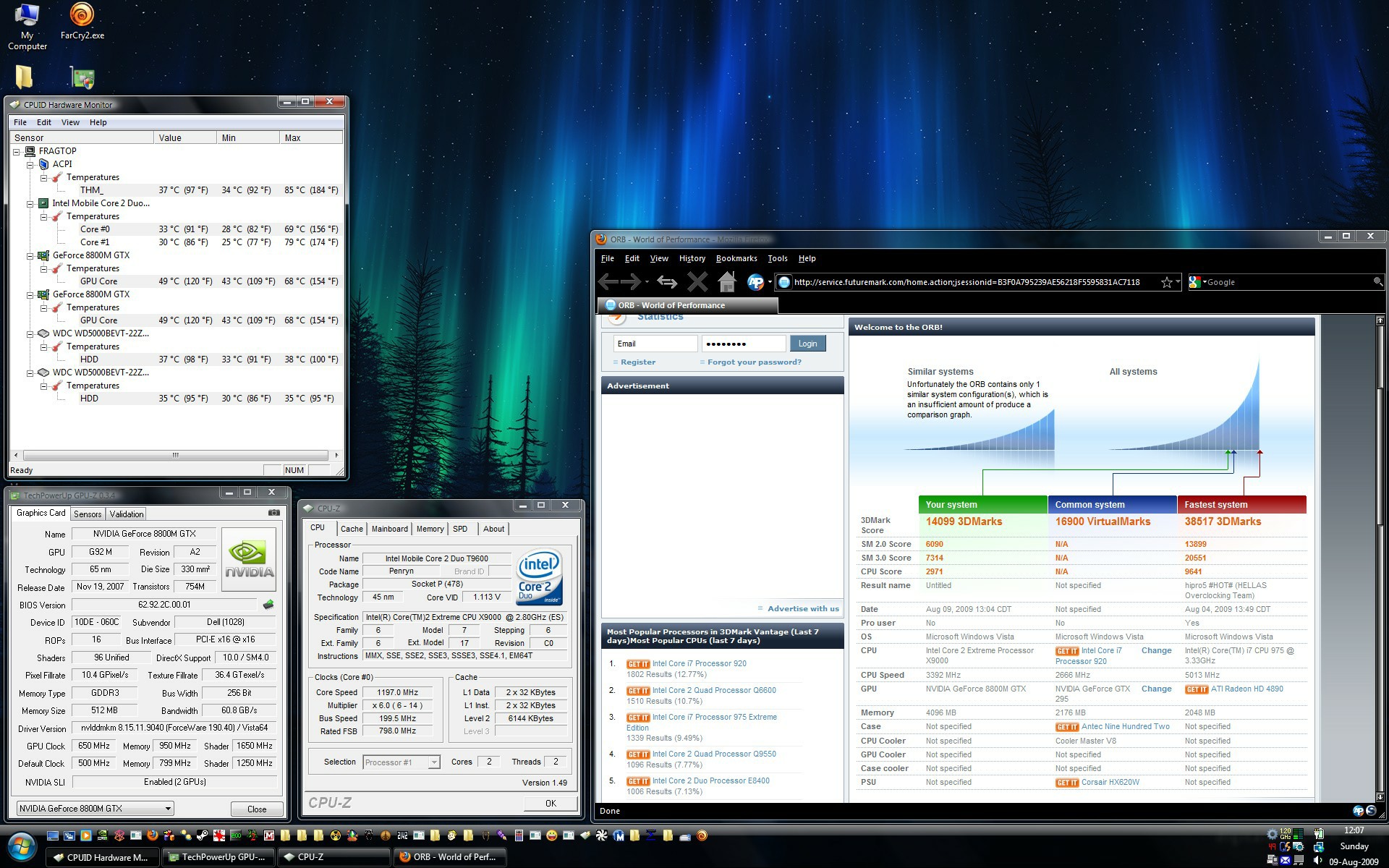Open calculator icon in quick launch
The image size is (1389, 868).
point(519,835)
